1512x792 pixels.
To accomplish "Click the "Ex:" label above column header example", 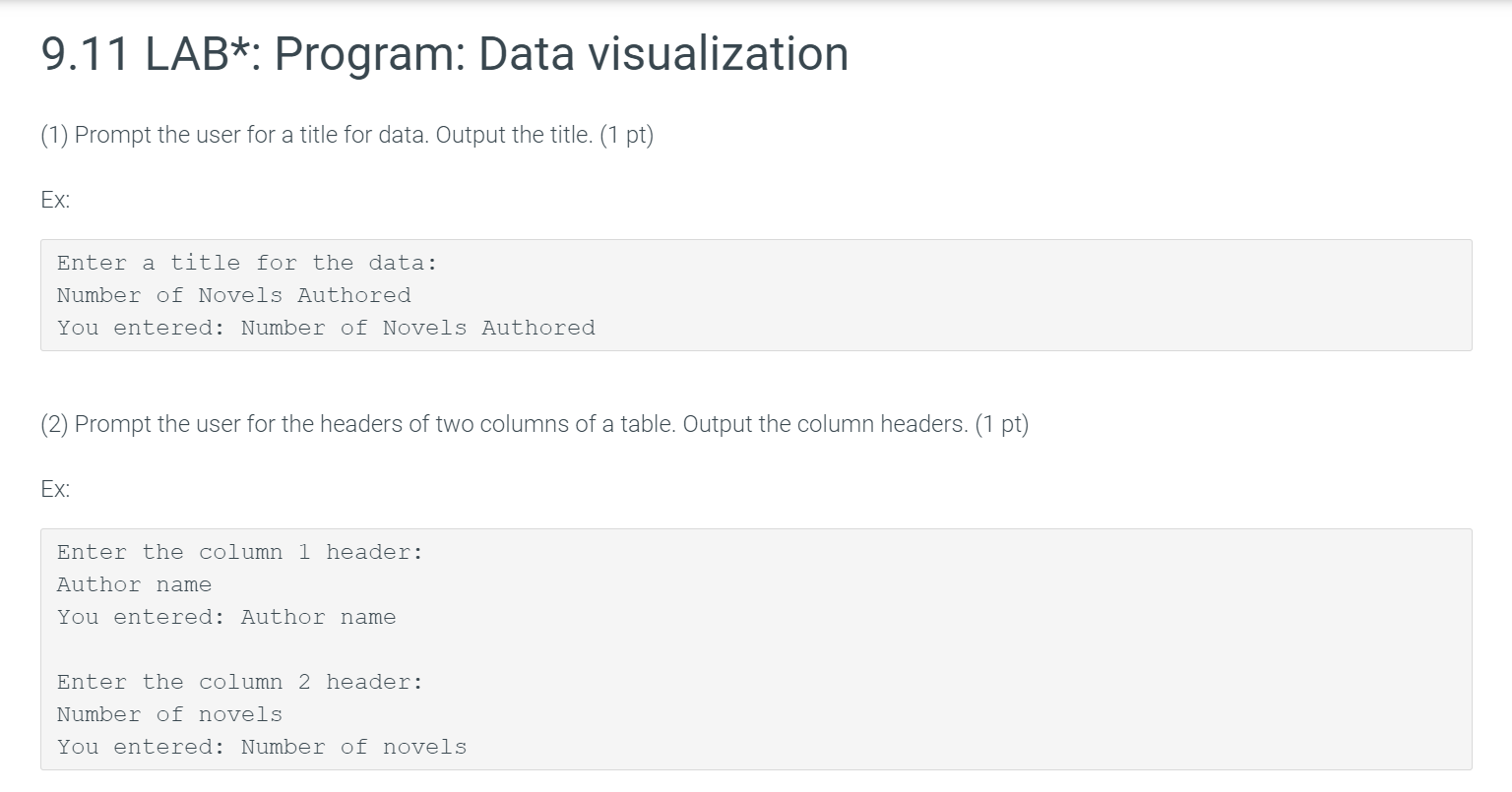I will (x=55, y=489).
